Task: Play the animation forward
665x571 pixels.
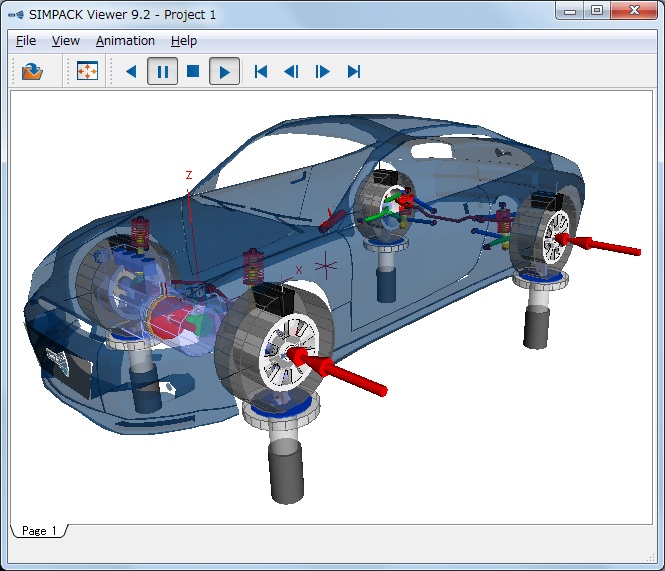Action: (x=224, y=71)
